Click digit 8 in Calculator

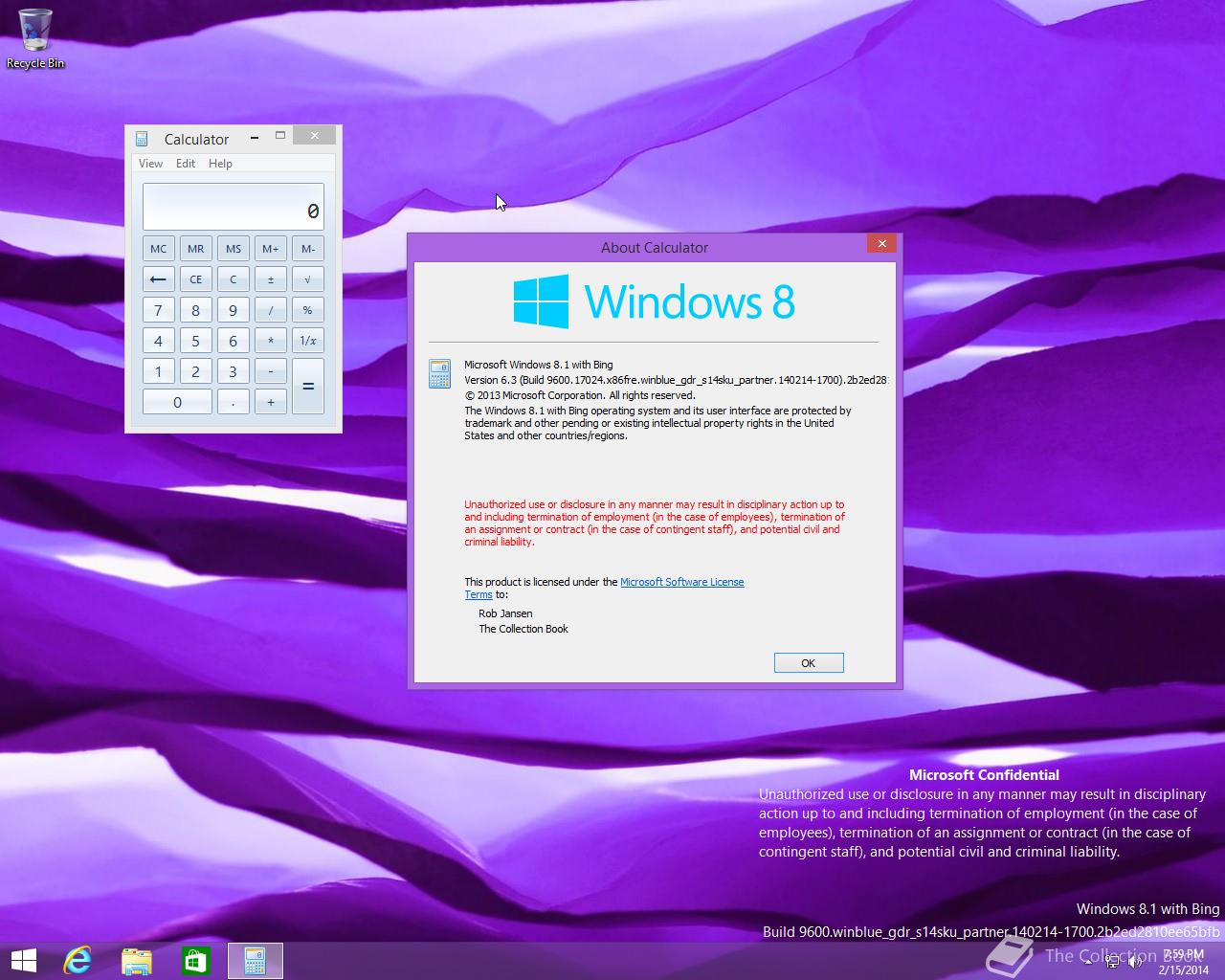(196, 310)
